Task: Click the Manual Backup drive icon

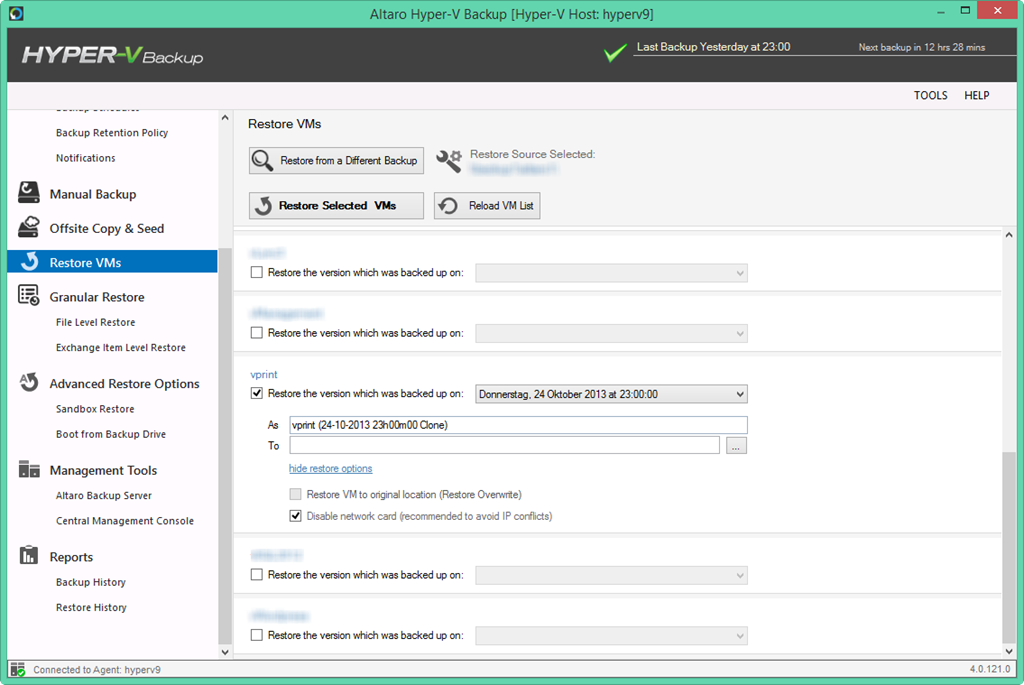Action: 29,193
